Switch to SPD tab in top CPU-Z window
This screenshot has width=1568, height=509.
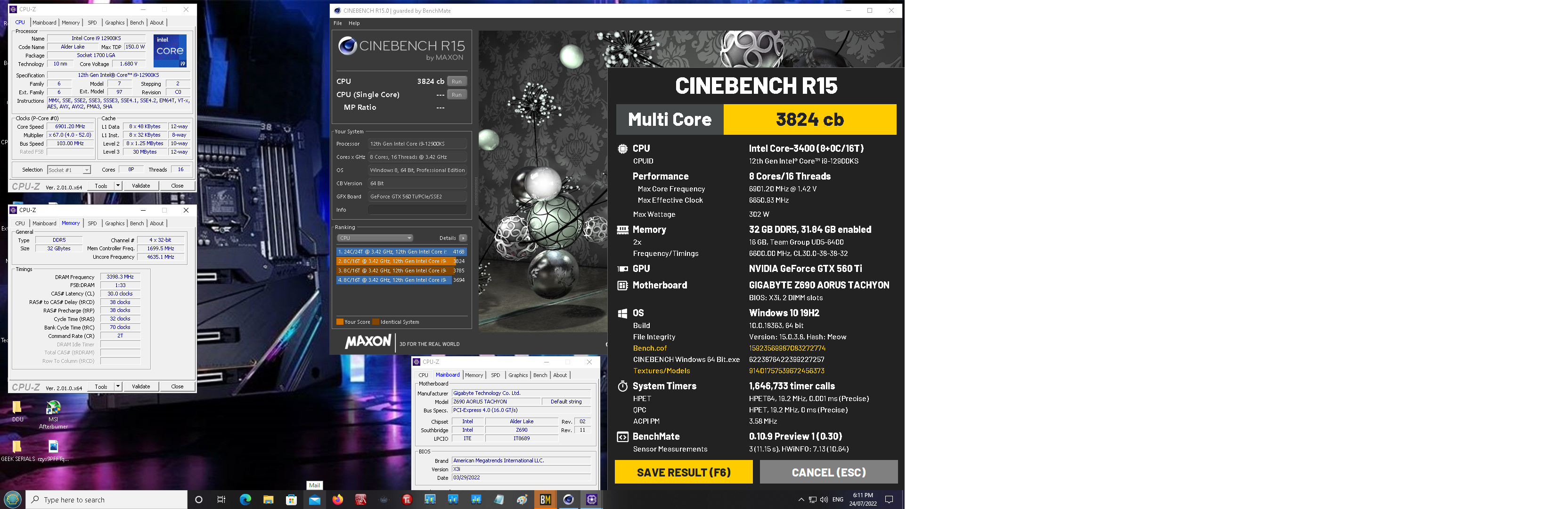92,23
